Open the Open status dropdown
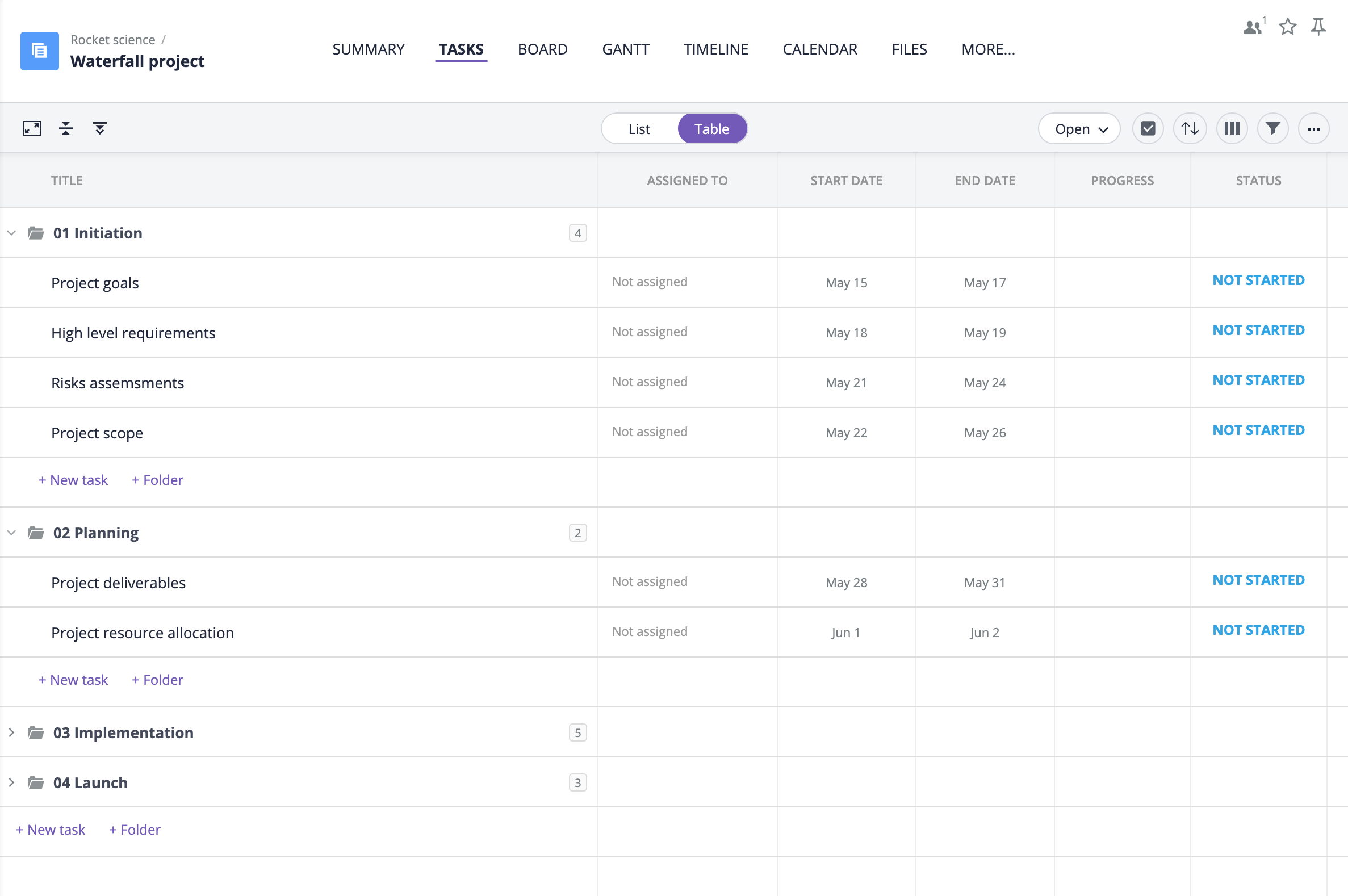 1079,128
